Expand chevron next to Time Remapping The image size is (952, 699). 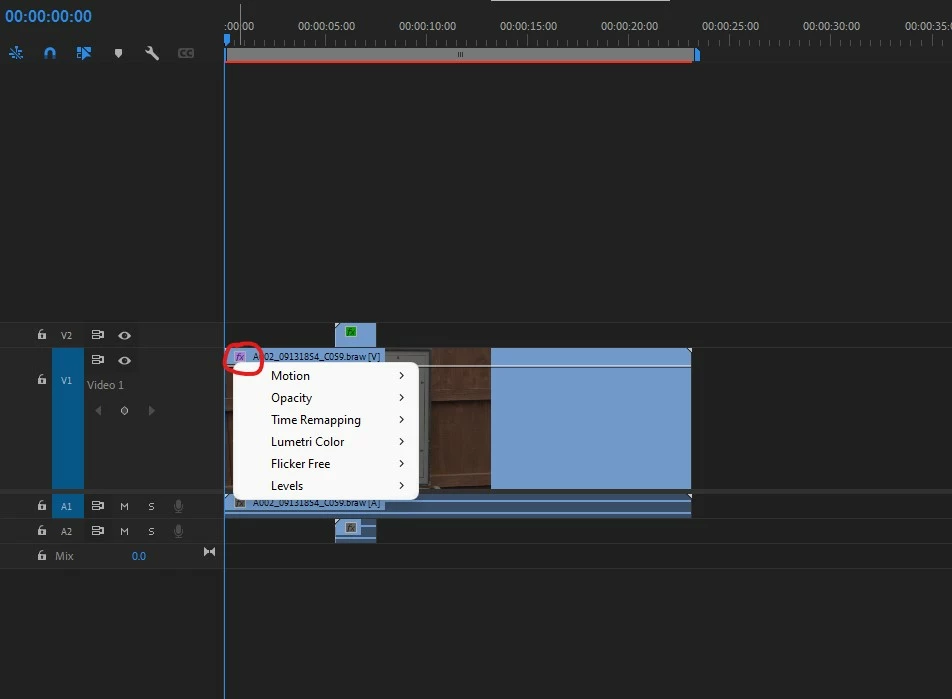401,420
